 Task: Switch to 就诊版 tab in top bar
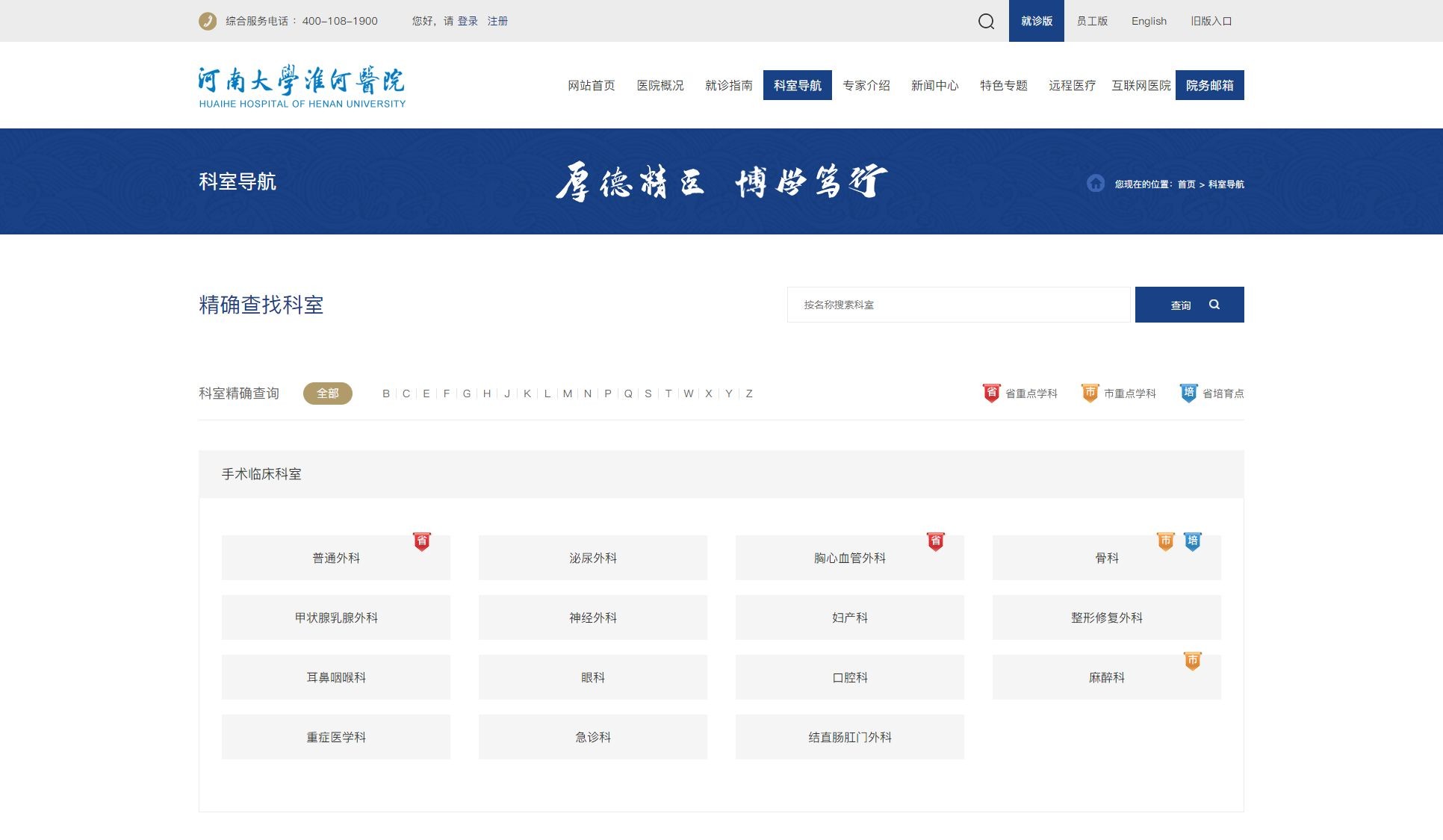click(x=1036, y=21)
